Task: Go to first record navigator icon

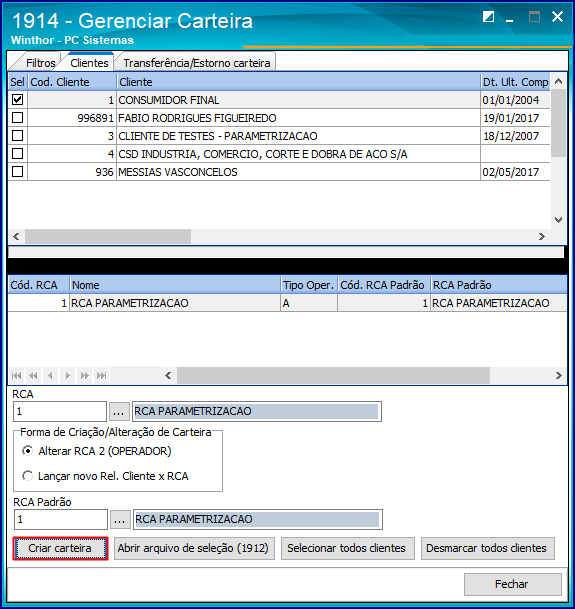Action: coord(16,376)
